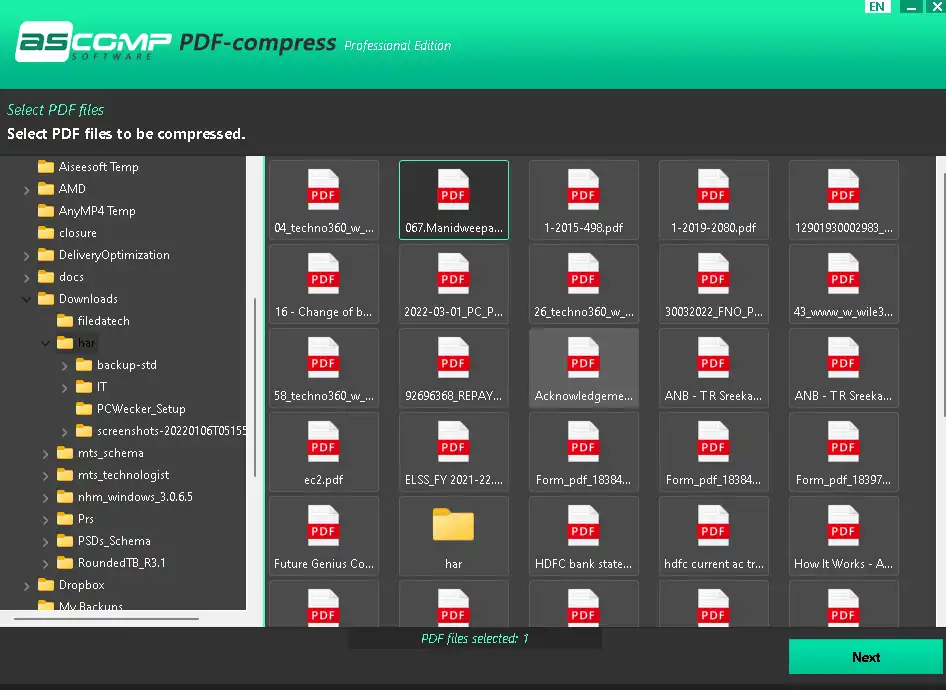The image size is (946, 690).
Task: Select the 1-2015-498.pdf file
Action: click(583, 200)
